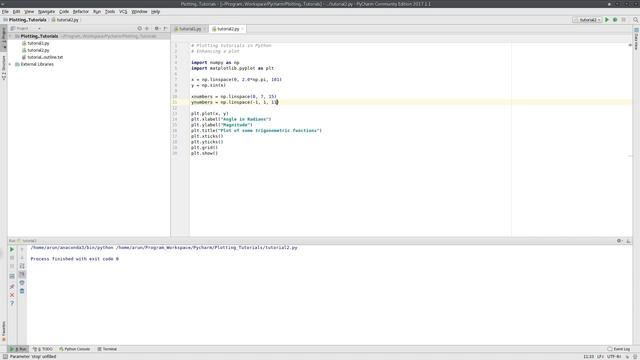Start debugging with the bug icon
Image resolution: width=640 pixels, height=360 pixels.
click(615, 20)
